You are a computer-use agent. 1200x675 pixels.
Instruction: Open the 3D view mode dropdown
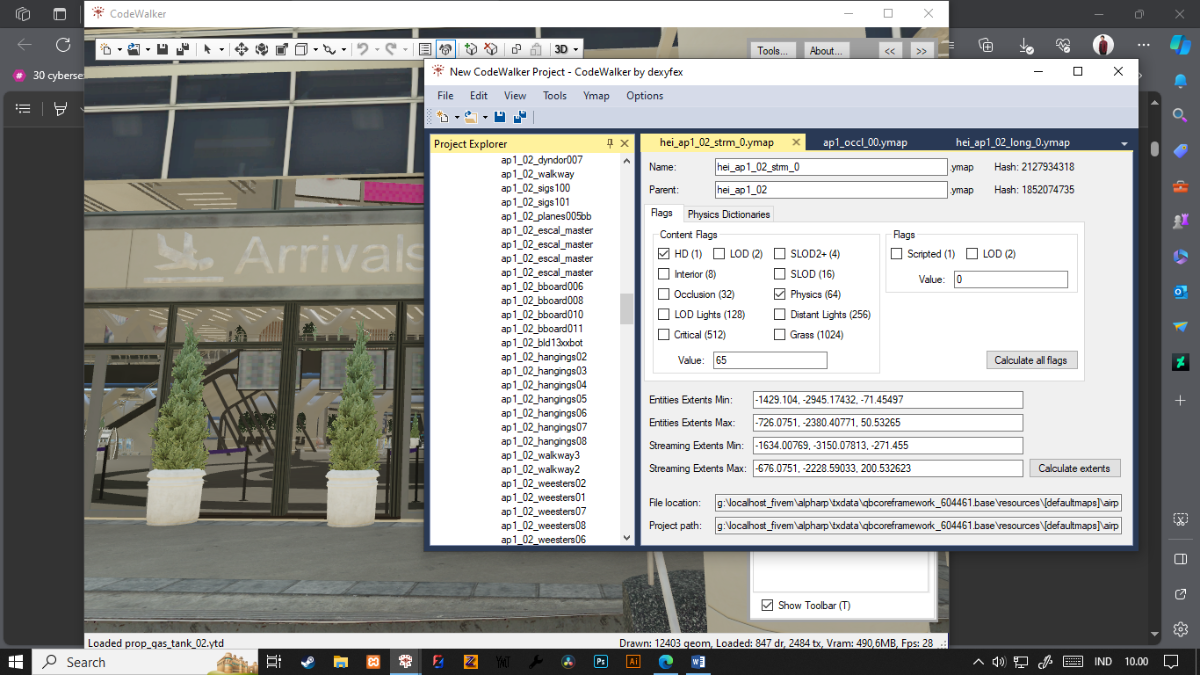(566, 49)
